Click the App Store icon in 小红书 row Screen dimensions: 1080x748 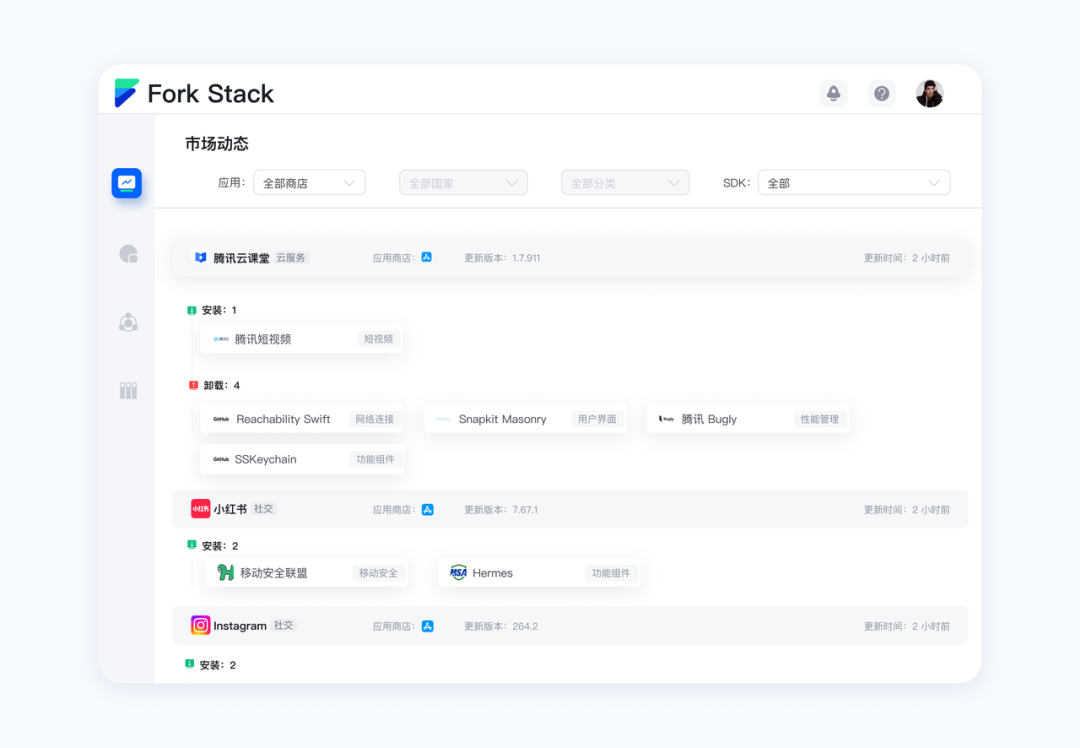(428, 510)
